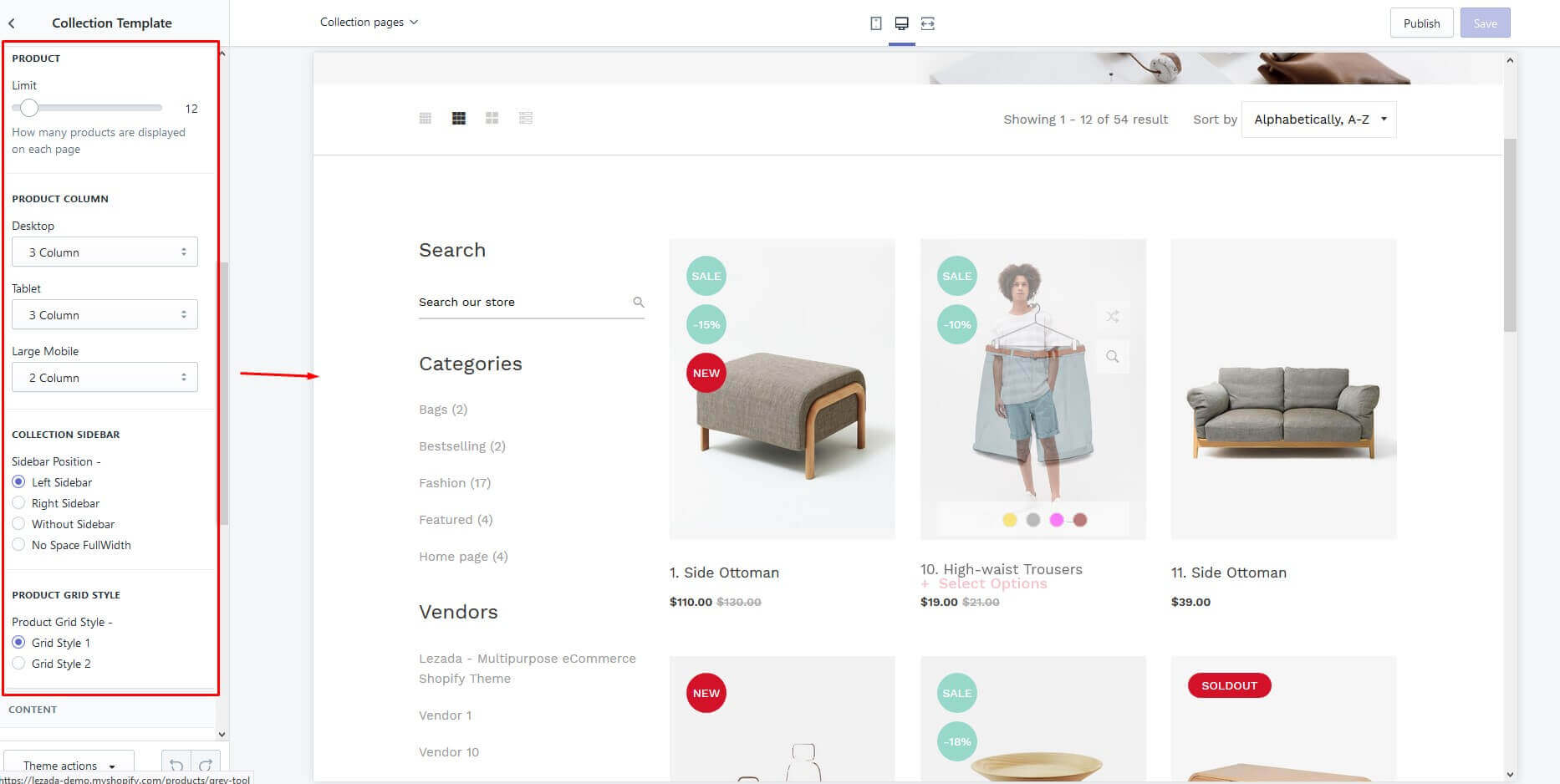Click the product Limit slider handle
1560x784 pixels.
click(29, 108)
